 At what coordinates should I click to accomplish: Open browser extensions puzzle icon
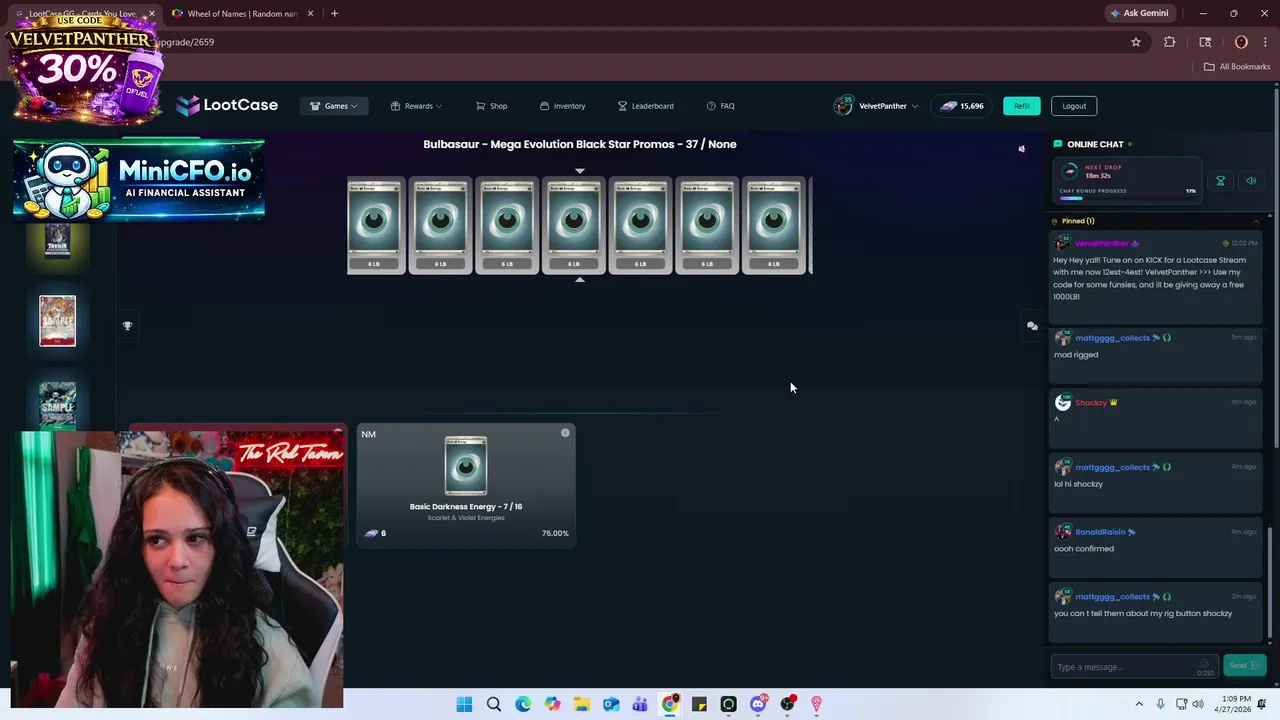point(1169,42)
